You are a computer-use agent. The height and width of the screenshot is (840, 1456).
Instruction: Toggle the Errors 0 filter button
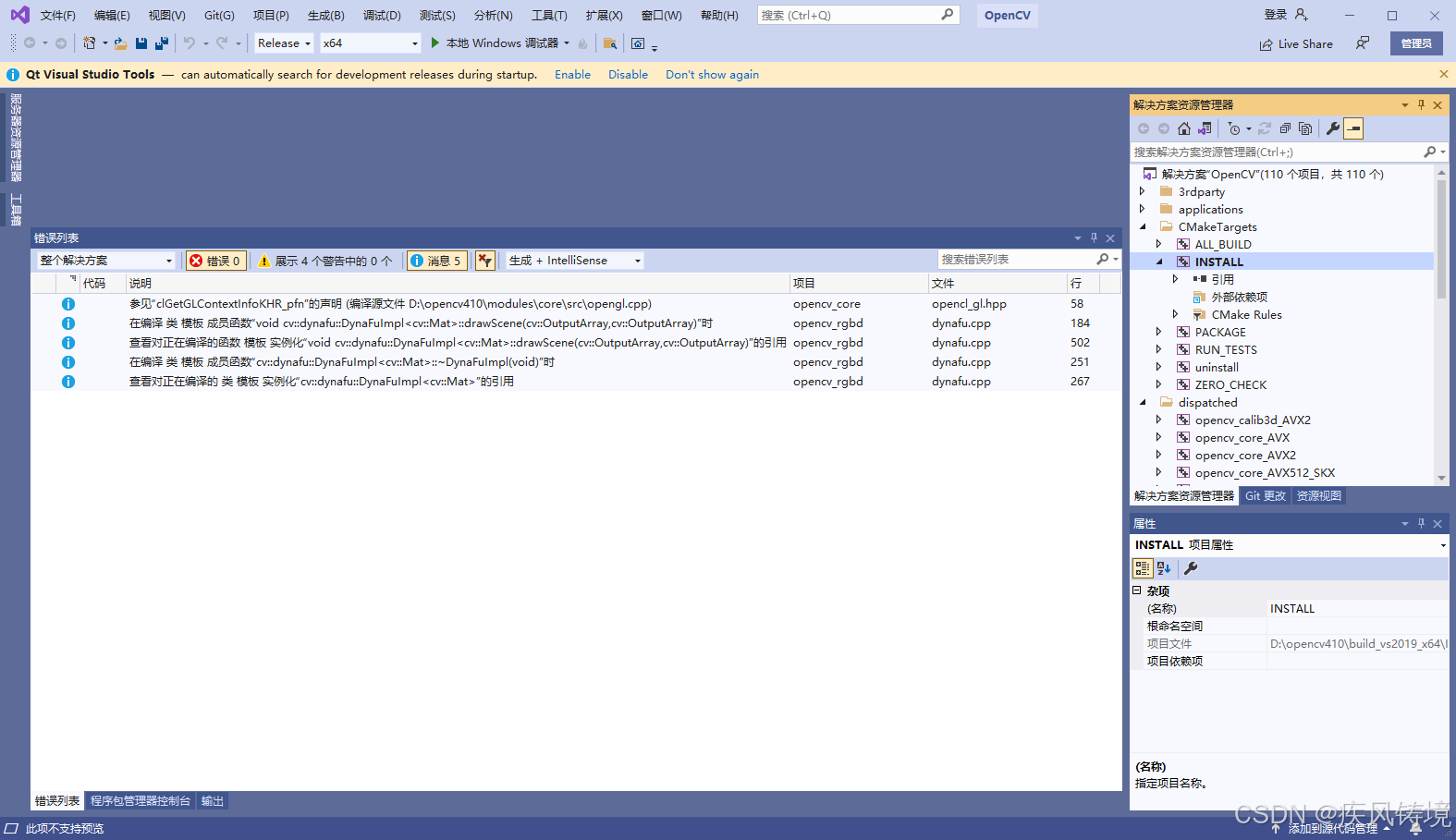(x=216, y=261)
